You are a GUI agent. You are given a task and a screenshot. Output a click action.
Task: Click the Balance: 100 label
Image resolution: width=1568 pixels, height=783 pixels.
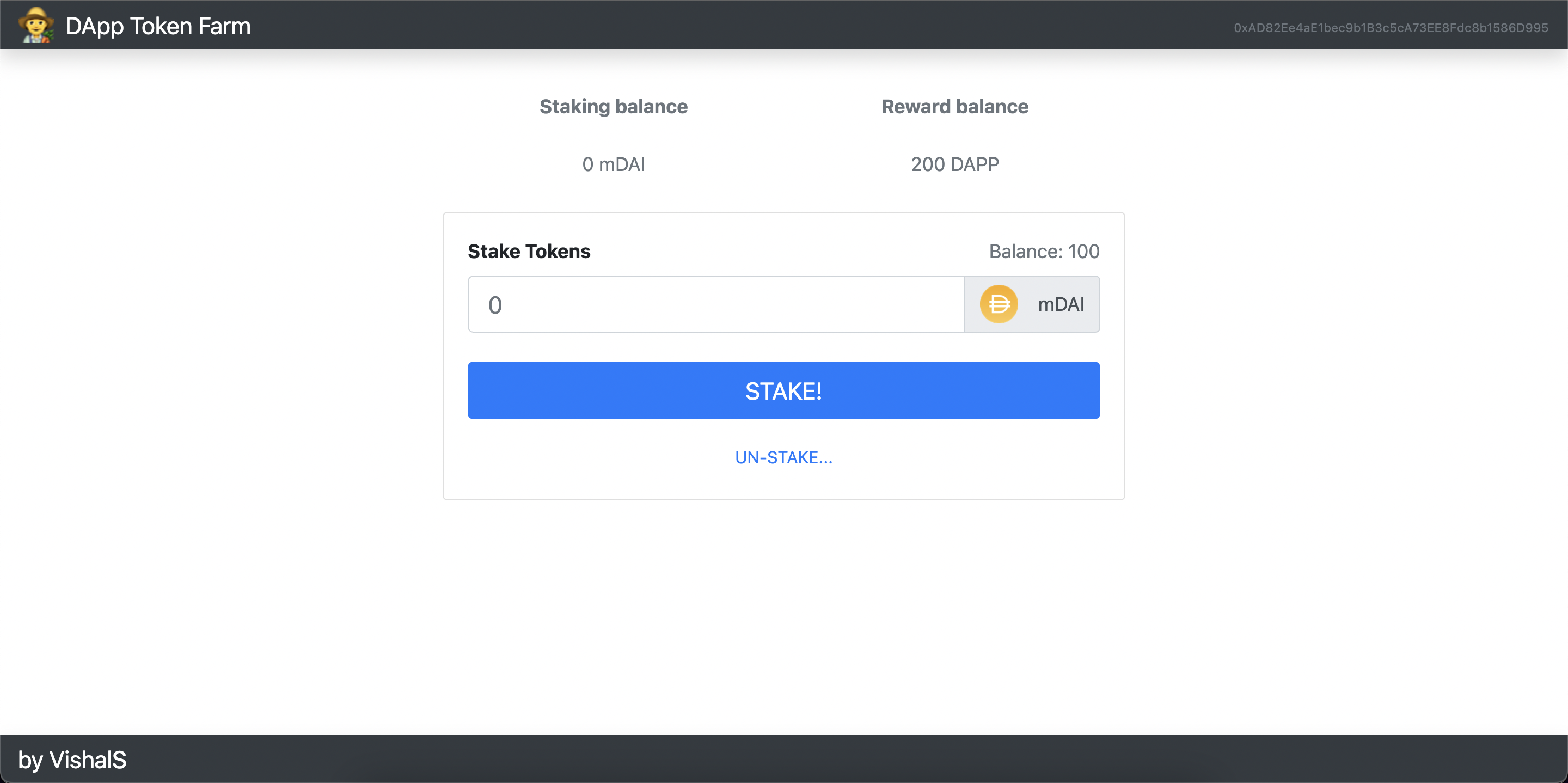tap(1043, 251)
